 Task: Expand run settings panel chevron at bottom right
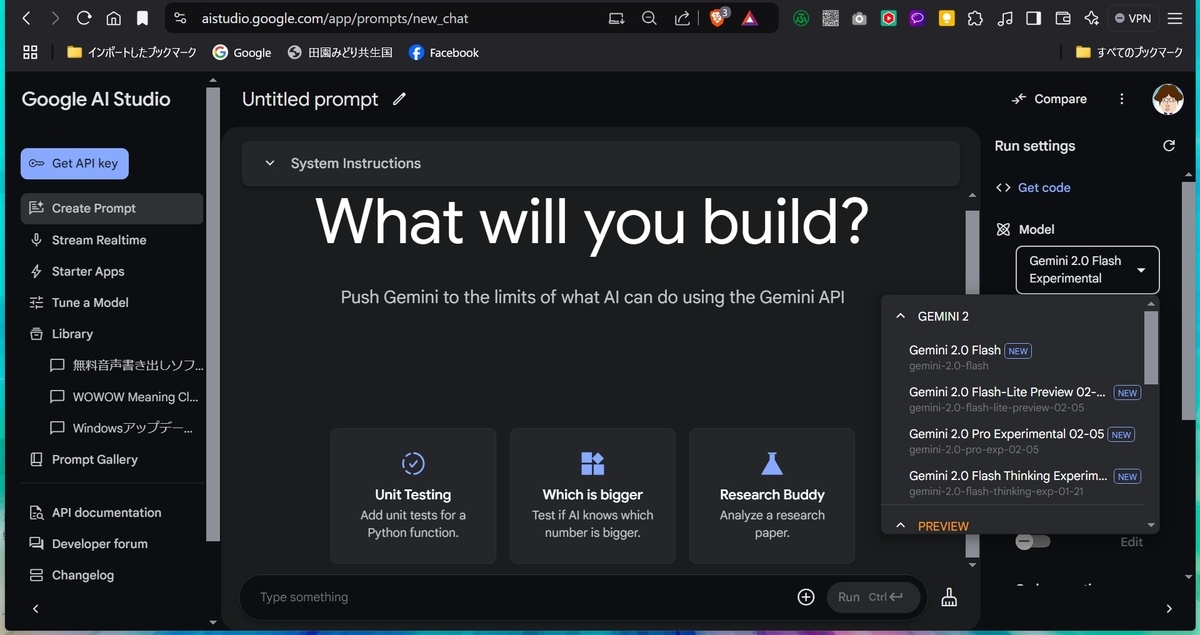click(1169, 608)
